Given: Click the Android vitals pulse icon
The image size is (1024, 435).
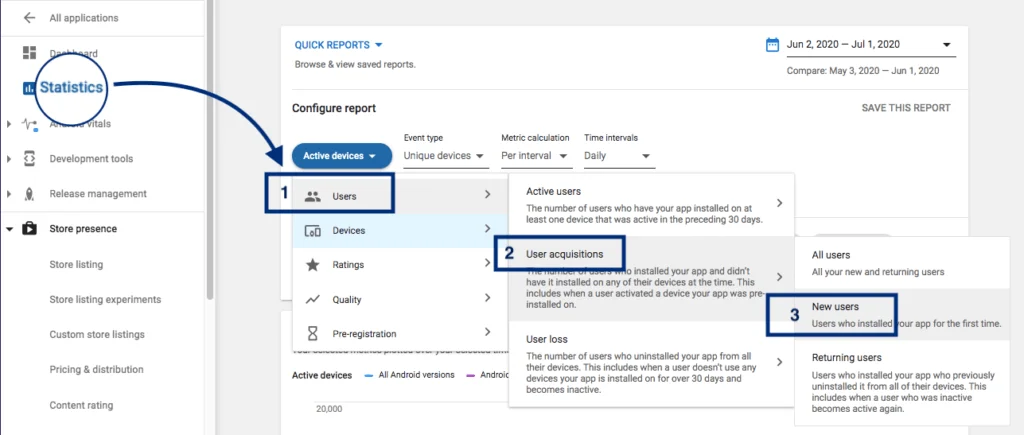Looking at the screenshot, I should (29, 123).
